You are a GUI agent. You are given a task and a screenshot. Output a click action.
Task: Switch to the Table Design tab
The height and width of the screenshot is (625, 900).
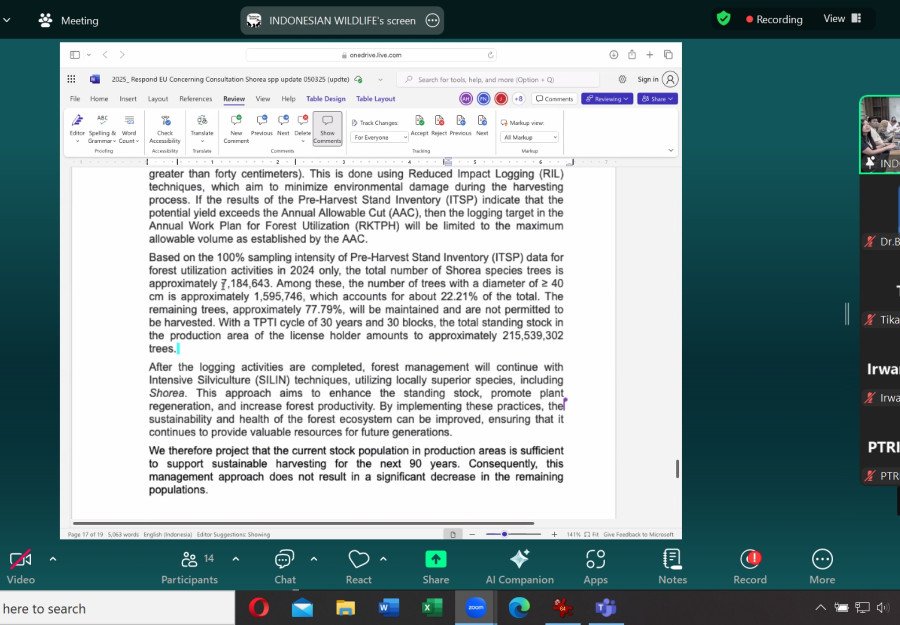click(325, 99)
